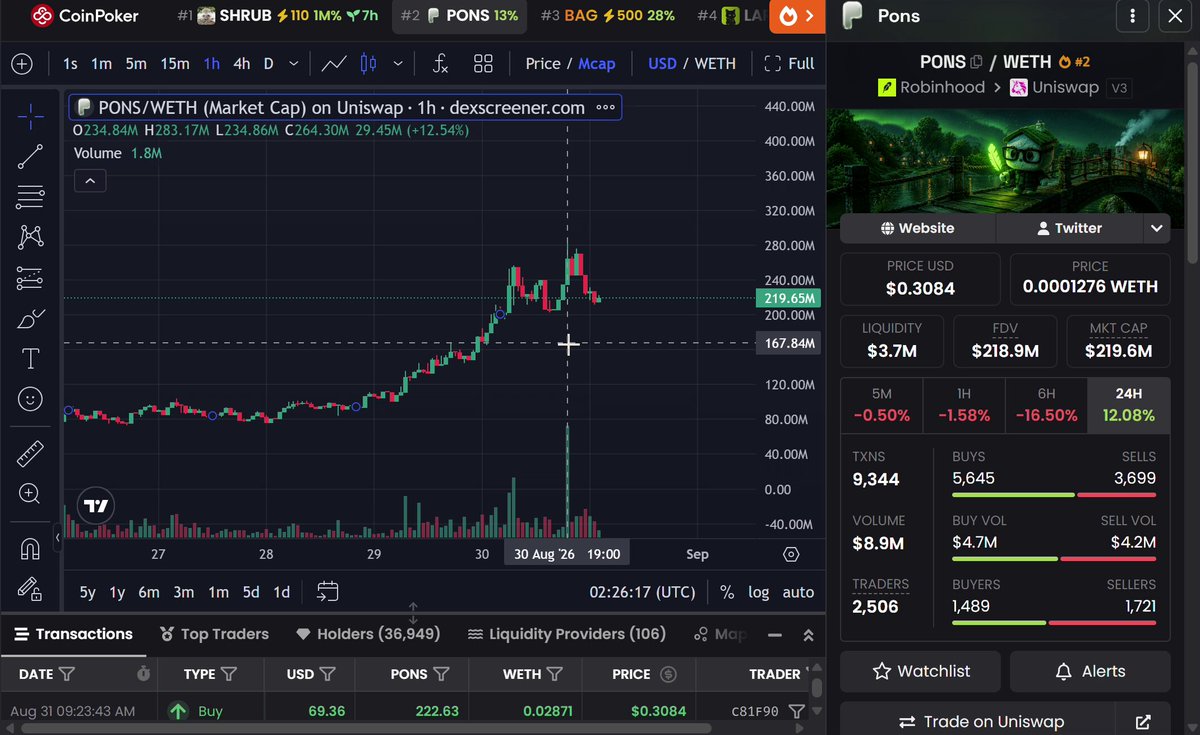Expand the social links dropdown beside Twitter
Viewport: 1200px width, 735px height.
[x=1157, y=228]
